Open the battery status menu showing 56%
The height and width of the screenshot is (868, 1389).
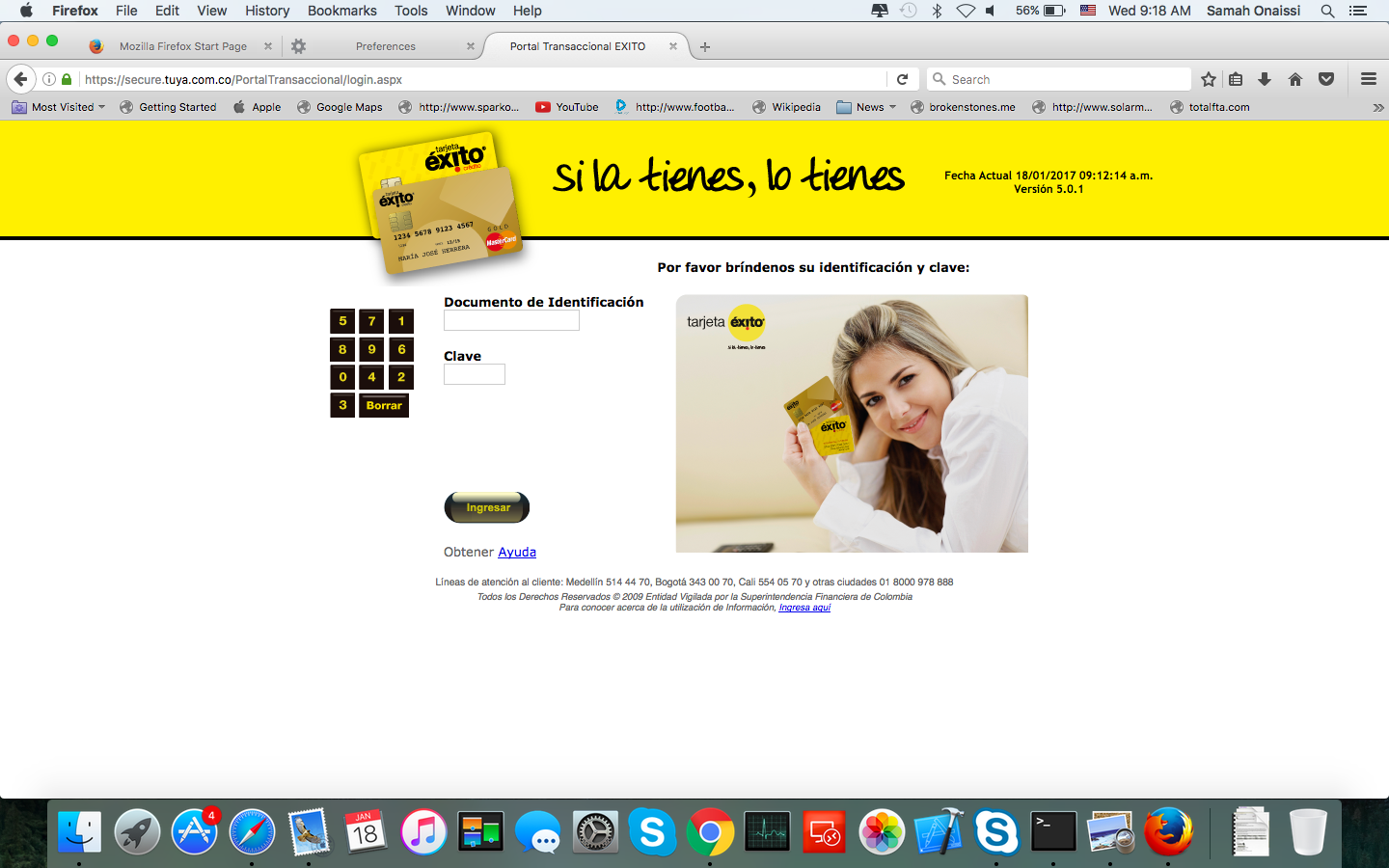[1040, 11]
